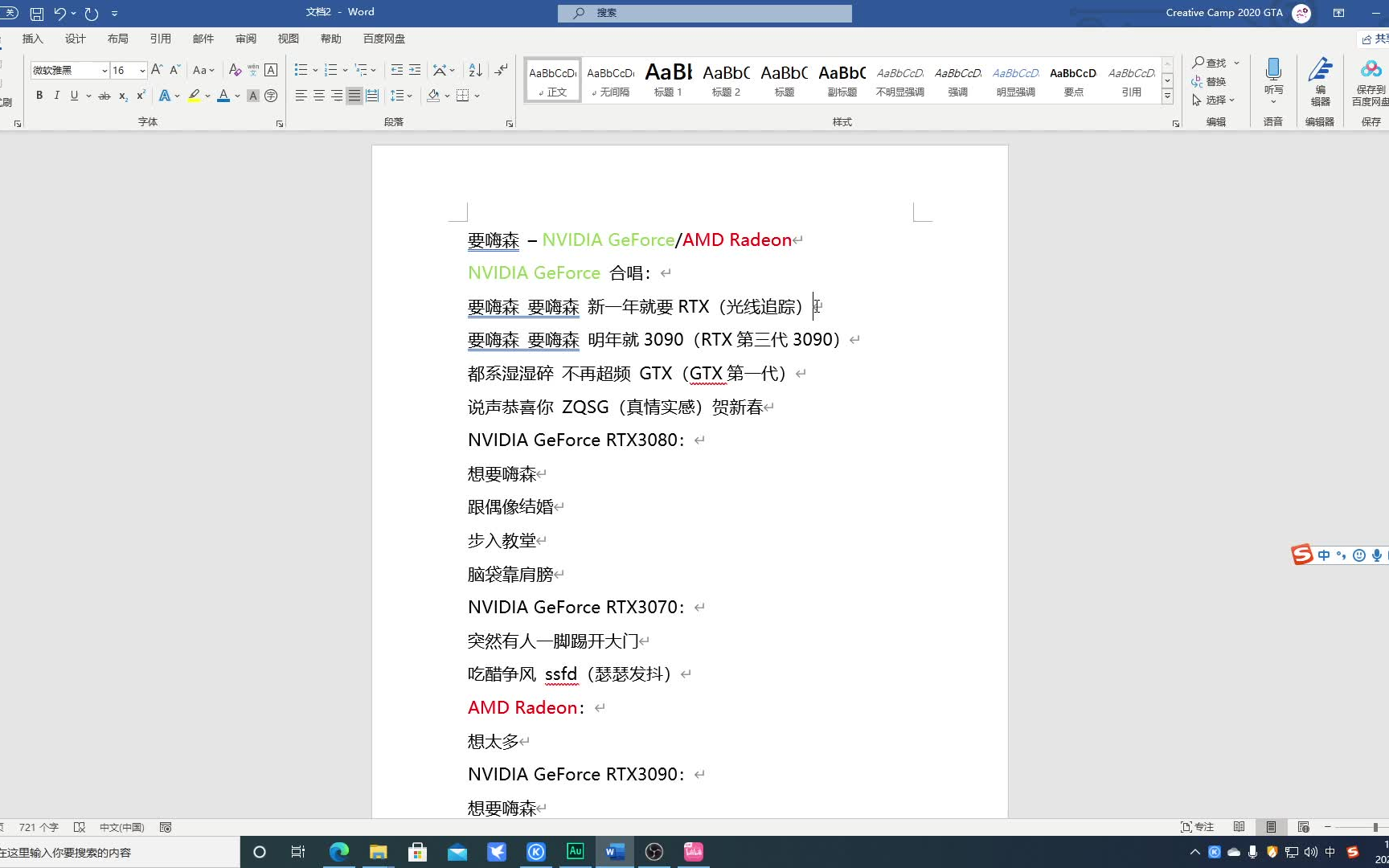Viewport: 1389px width, 868px height.
Task: Expand the numbered list dropdown arrow
Action: [x=346, y=70]
